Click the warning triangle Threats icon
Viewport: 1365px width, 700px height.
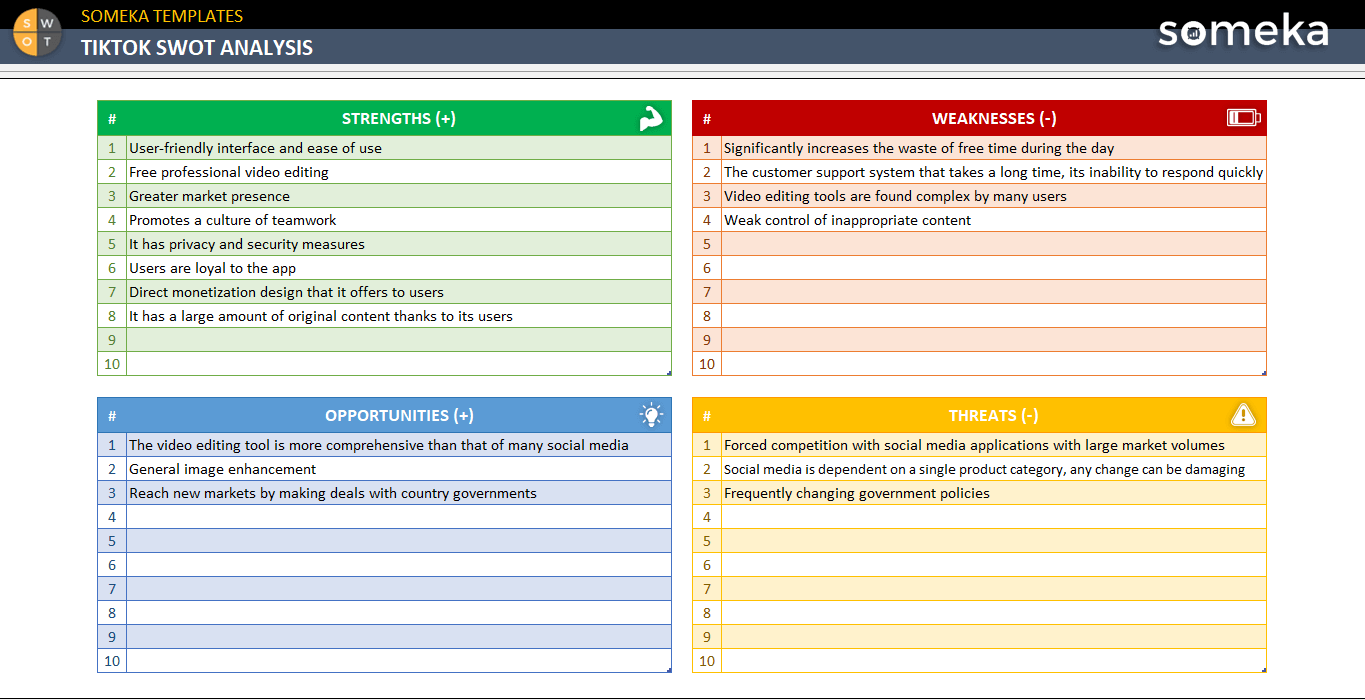pyautogui.click(x=1243, y=414)
